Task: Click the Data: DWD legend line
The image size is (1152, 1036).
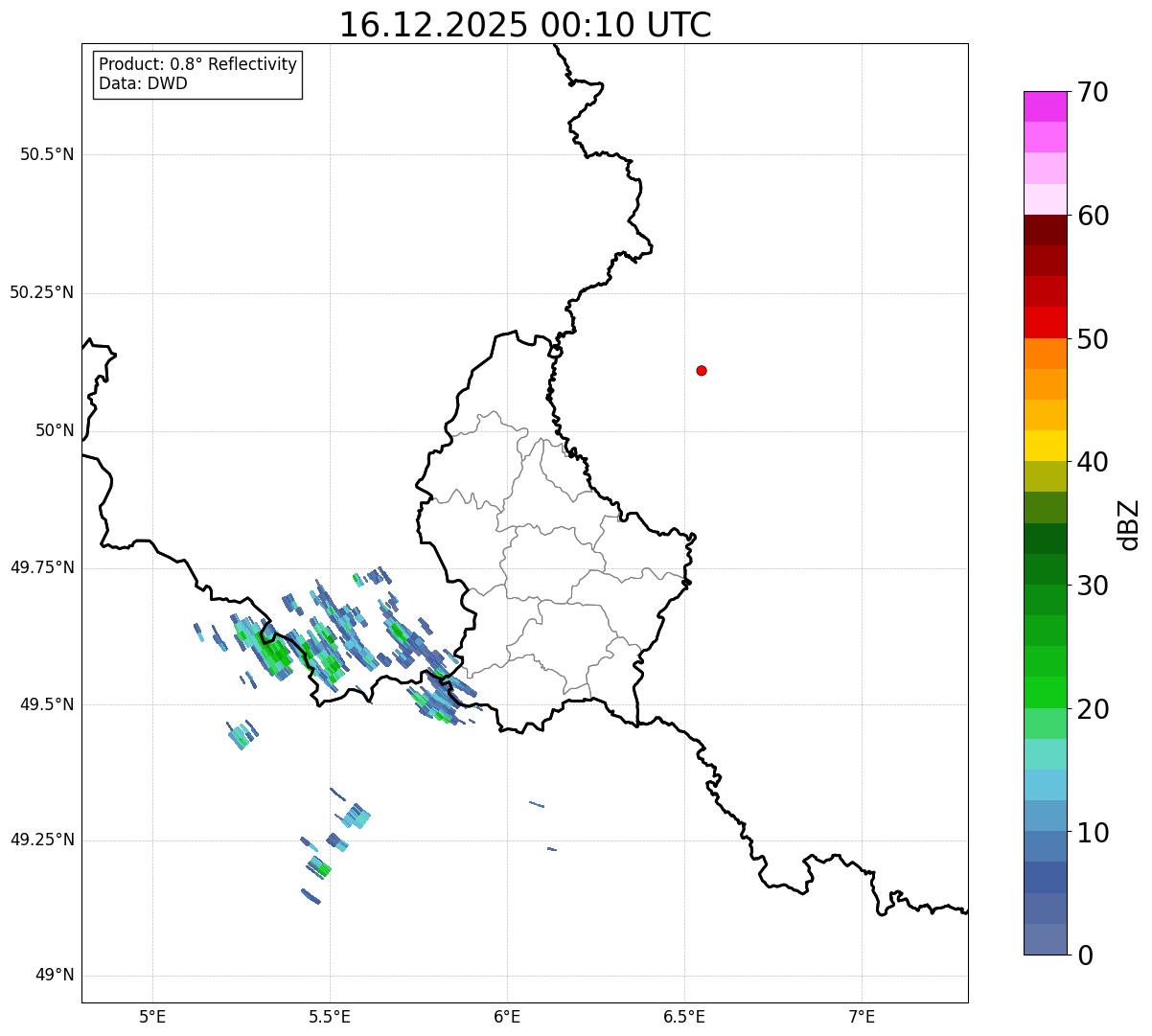Action: click(144, 83)
